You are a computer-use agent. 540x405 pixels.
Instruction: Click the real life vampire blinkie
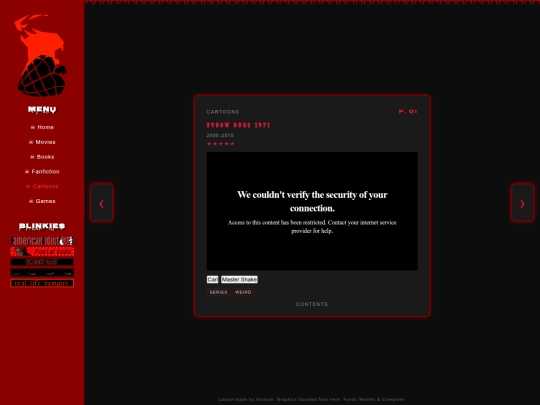coord(42,283)
